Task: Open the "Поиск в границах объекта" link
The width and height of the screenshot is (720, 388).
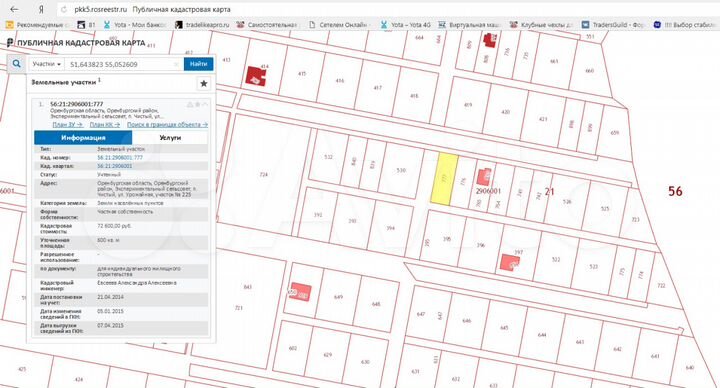Action: point(167,124)
